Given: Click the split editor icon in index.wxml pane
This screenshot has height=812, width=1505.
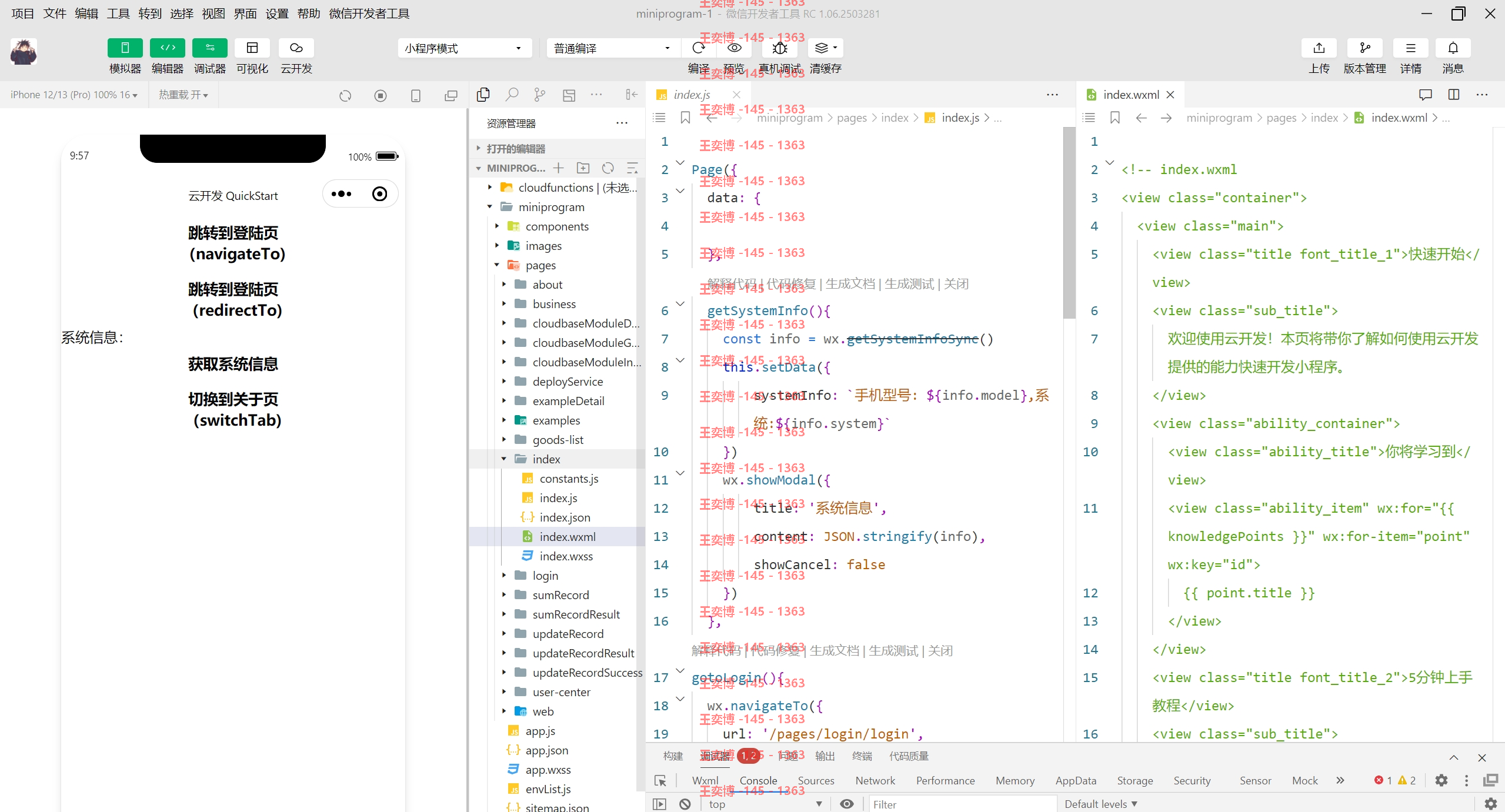Looking at the screenshot, I should pyautogui.click(x=1454, y=95).
